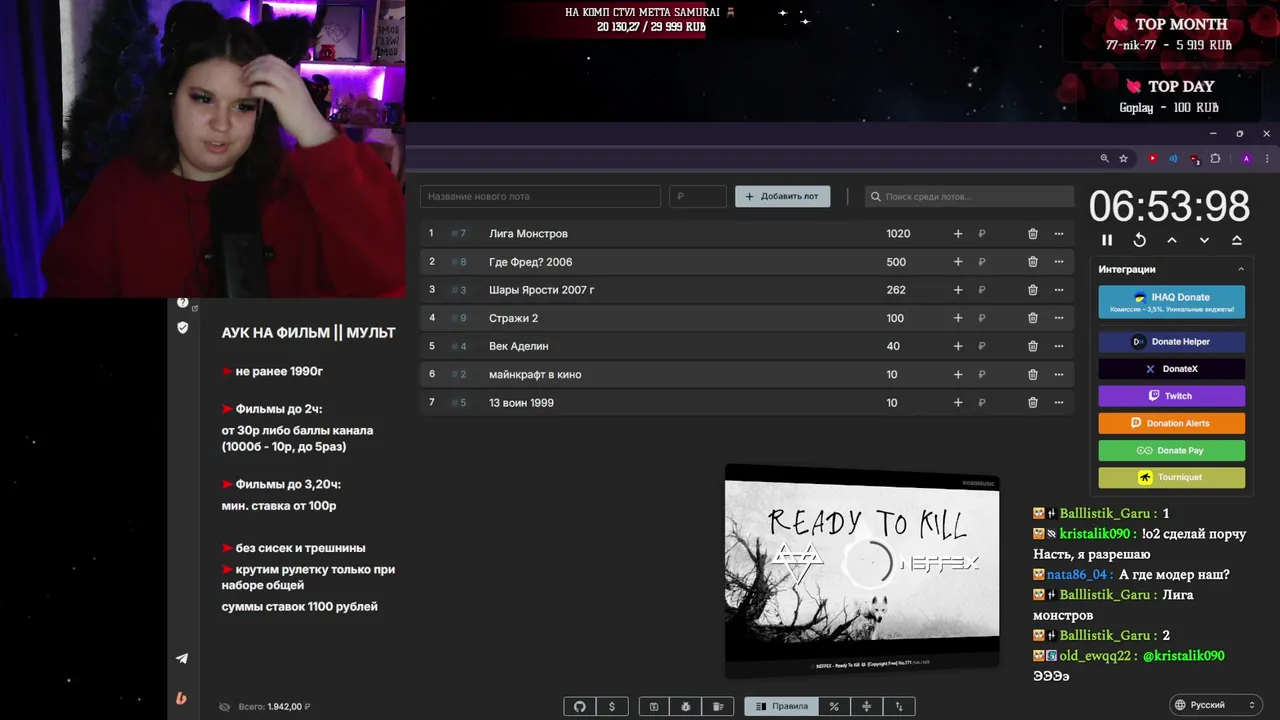The height and width of the screenshot is (720, 1280).
Task: Add amount to 13 воин 1999 lot
Action: 958,402
